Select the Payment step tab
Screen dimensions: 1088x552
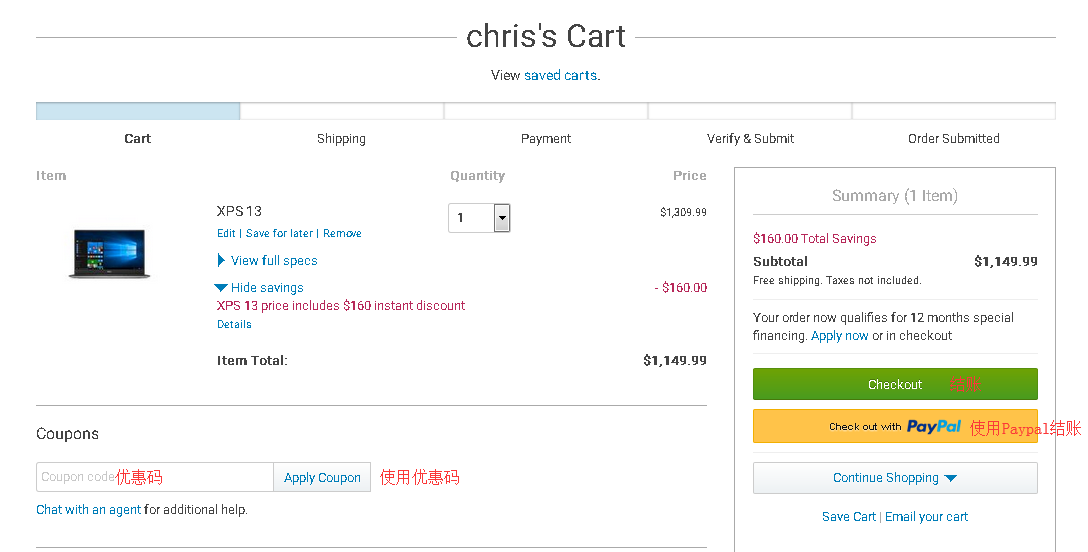(x=546, y=139)
